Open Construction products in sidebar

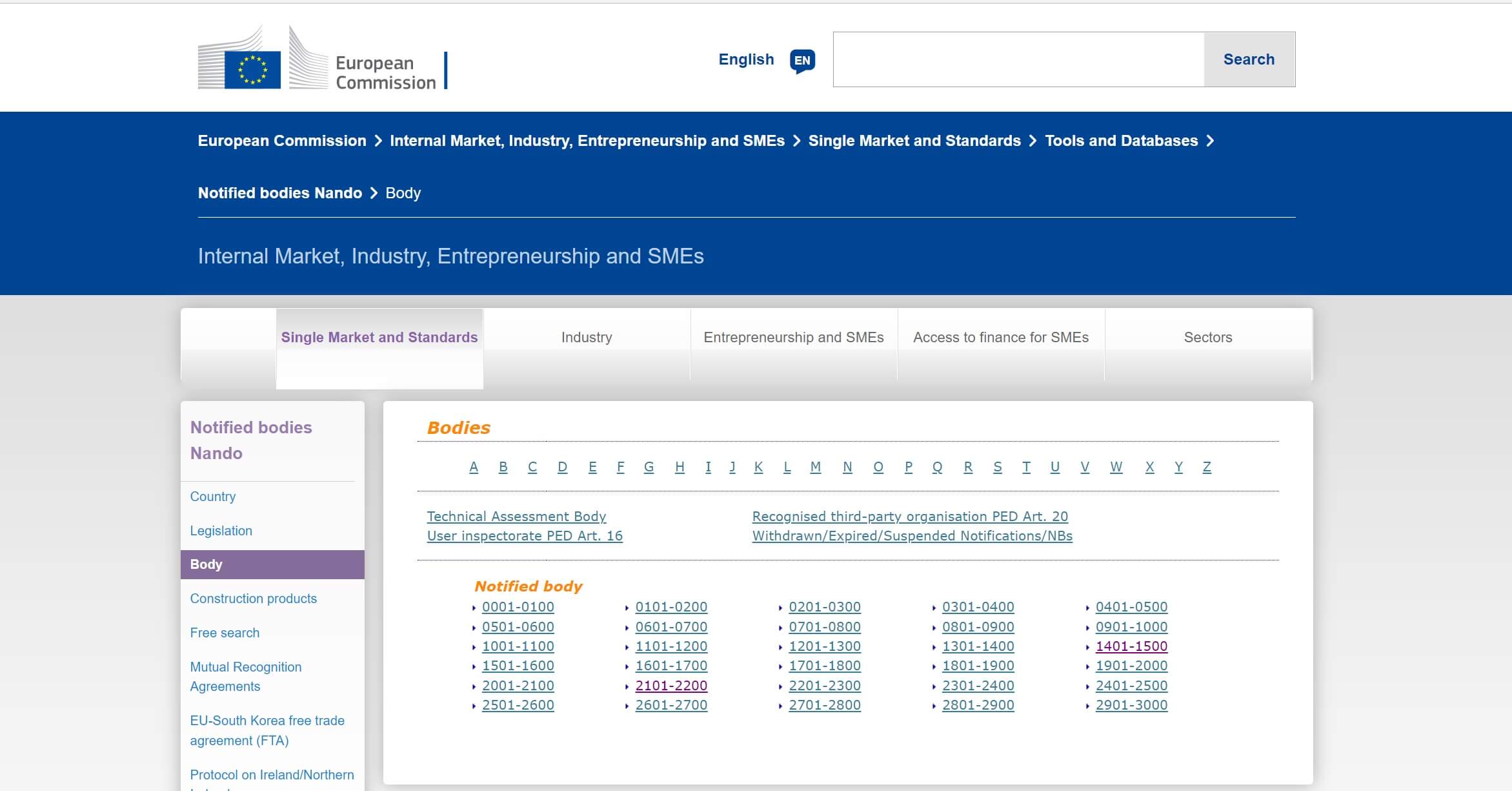(x=253, y=599)
